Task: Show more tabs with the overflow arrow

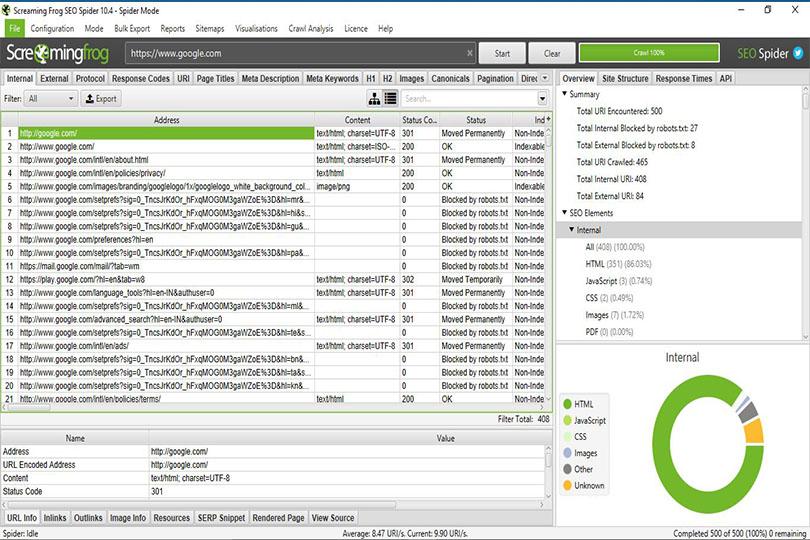Action: pos(545,78)
